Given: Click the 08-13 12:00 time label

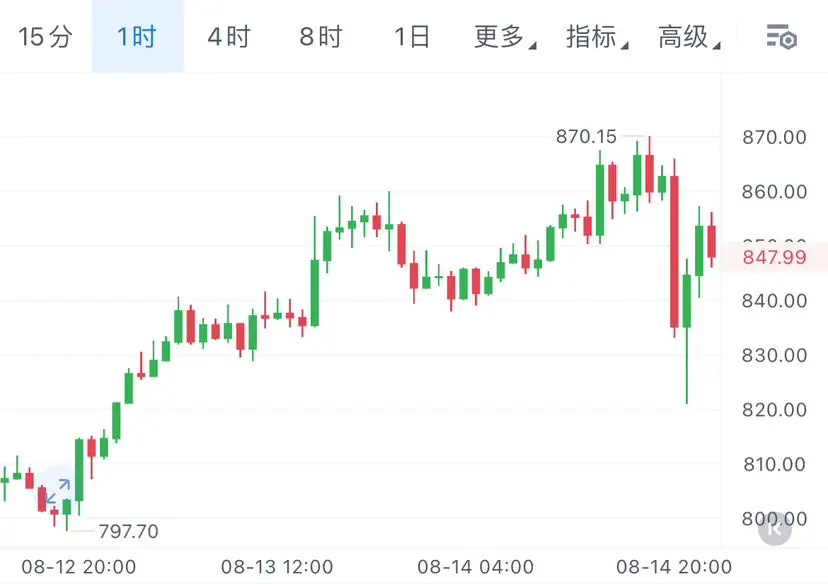Looking at the screenshot, I should [x=277, y=567].
